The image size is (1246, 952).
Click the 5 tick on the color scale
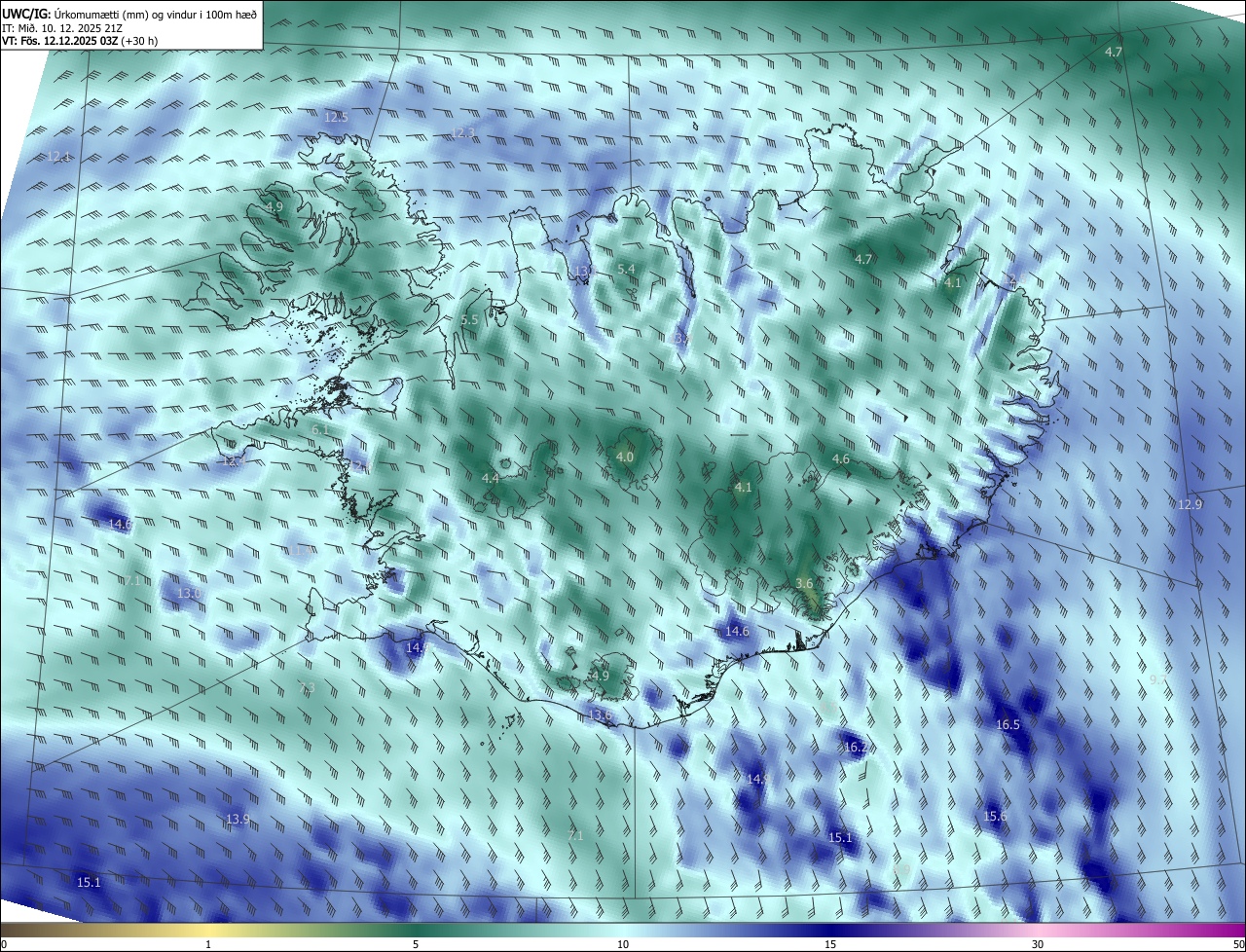coord(416,944)
